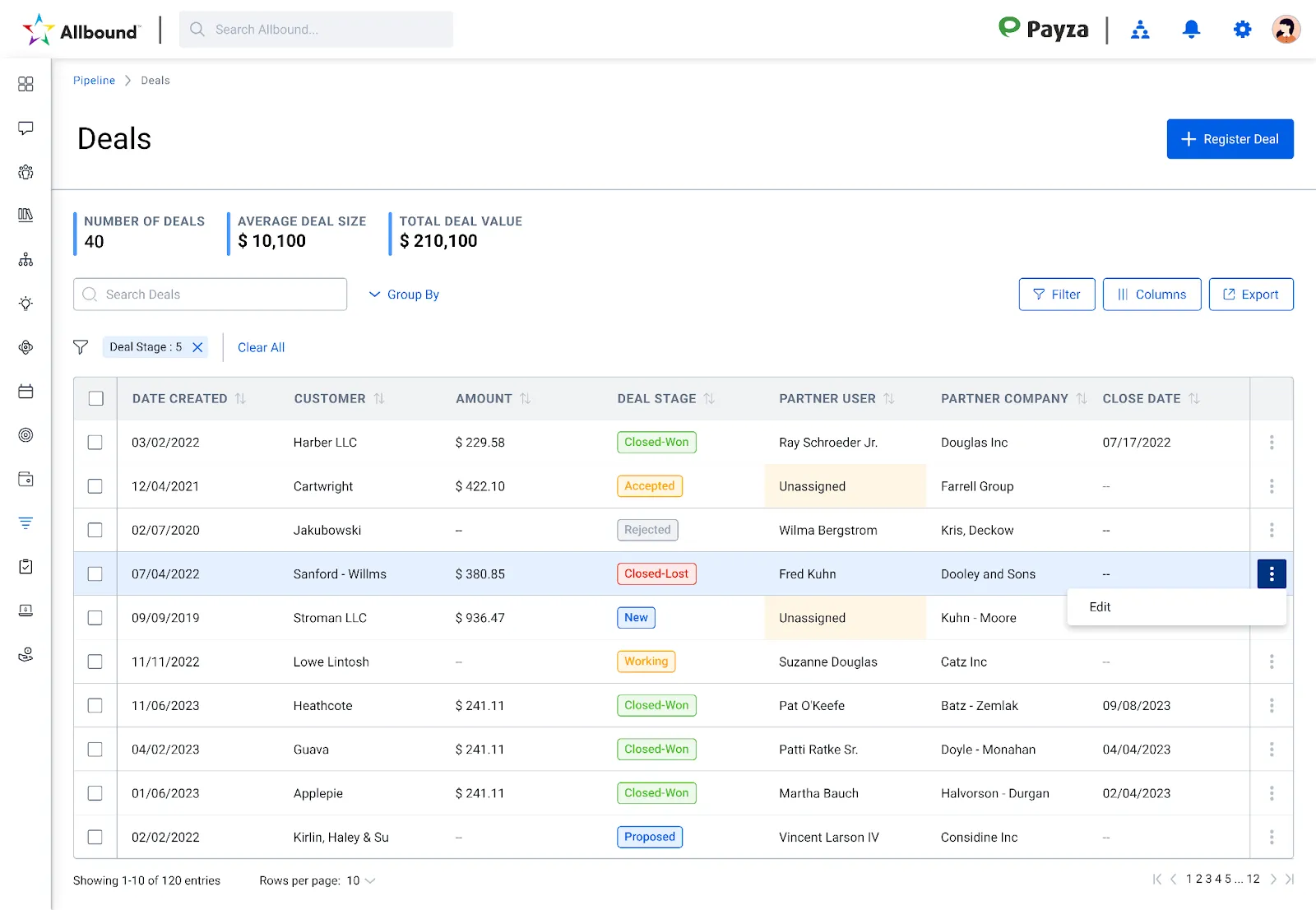Open the active pipeline filter icon in sidebar
The width and height of the screenshot is (1316, 910).
click(25, 522)
